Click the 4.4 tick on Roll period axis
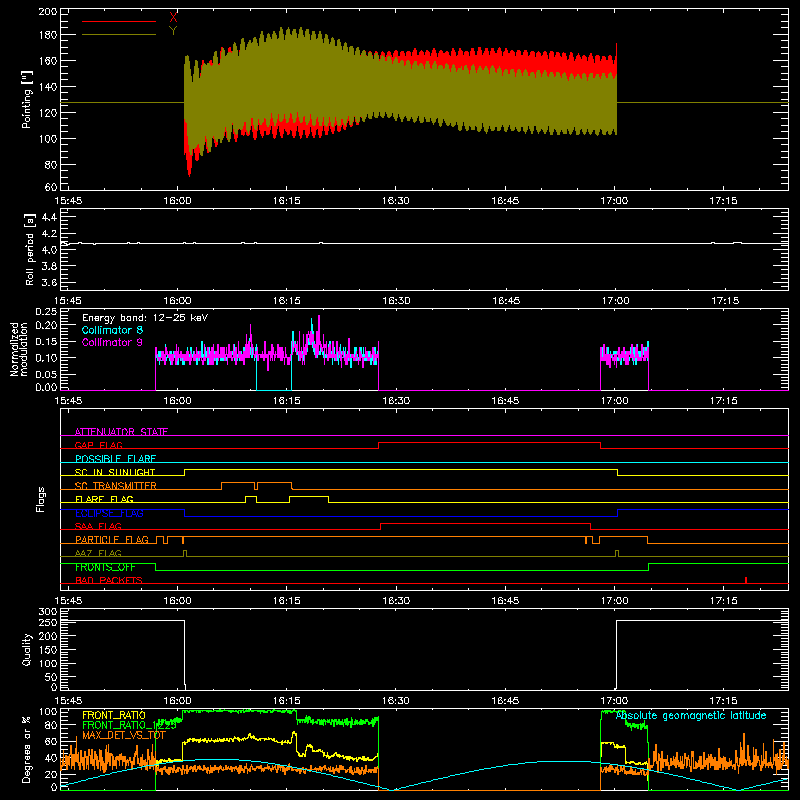This screenshot has width=800, height=800. pyautogui.click(x=49, y=217)
